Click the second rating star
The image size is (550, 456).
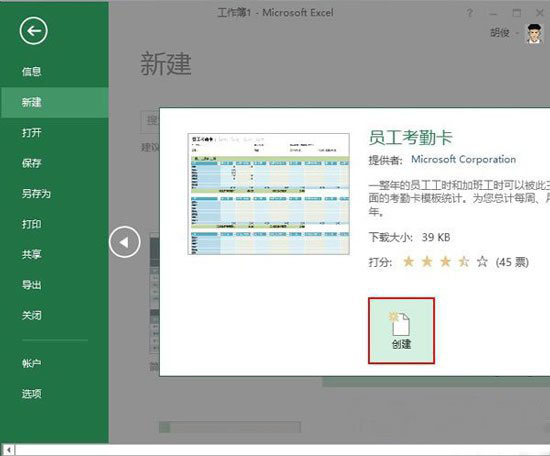[x=427, y=262]
